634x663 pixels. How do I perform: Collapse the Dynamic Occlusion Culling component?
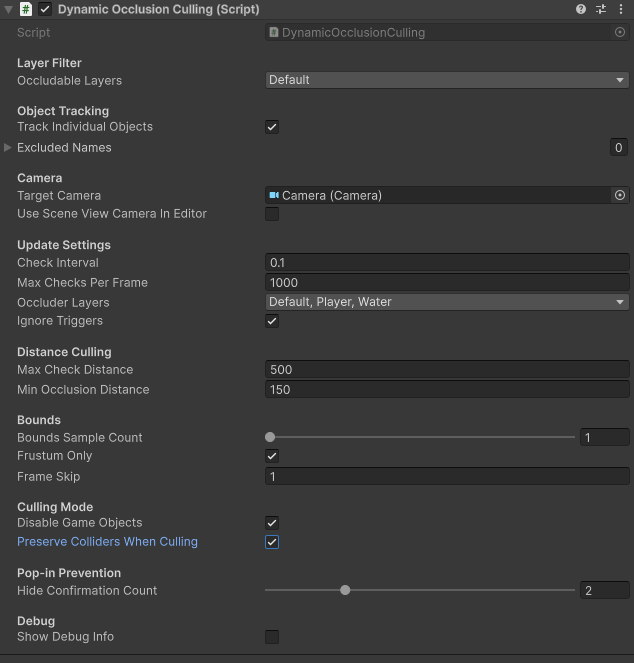click(8, 9)
